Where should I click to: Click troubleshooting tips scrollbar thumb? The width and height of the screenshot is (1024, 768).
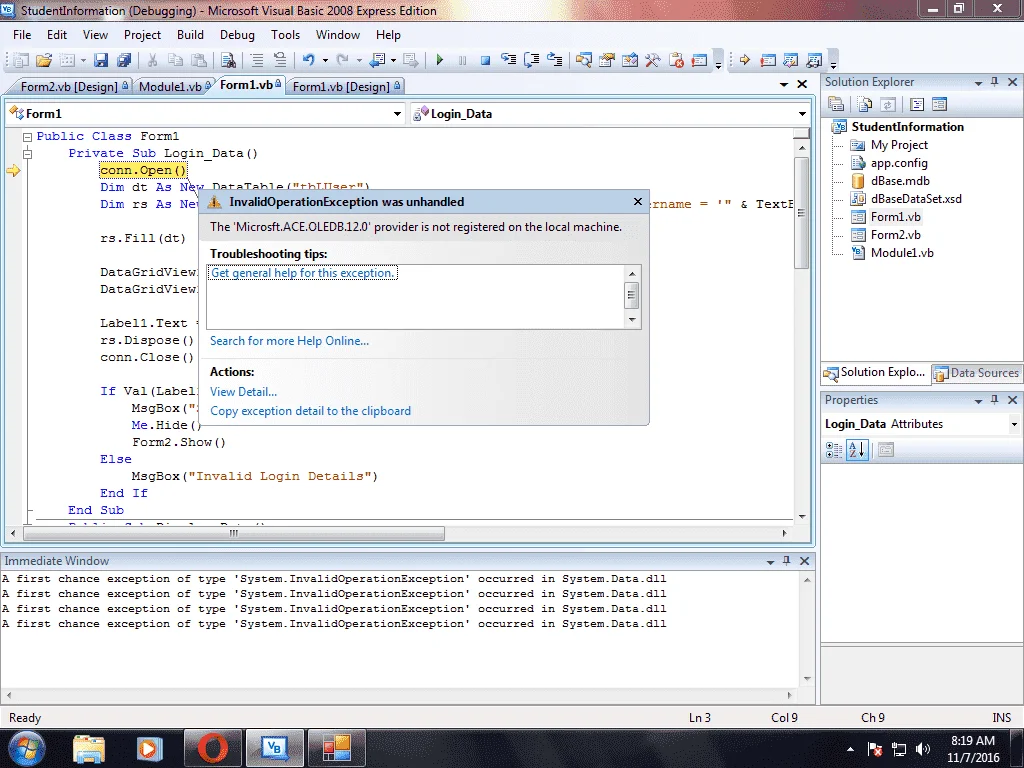(x=632, y=296)
